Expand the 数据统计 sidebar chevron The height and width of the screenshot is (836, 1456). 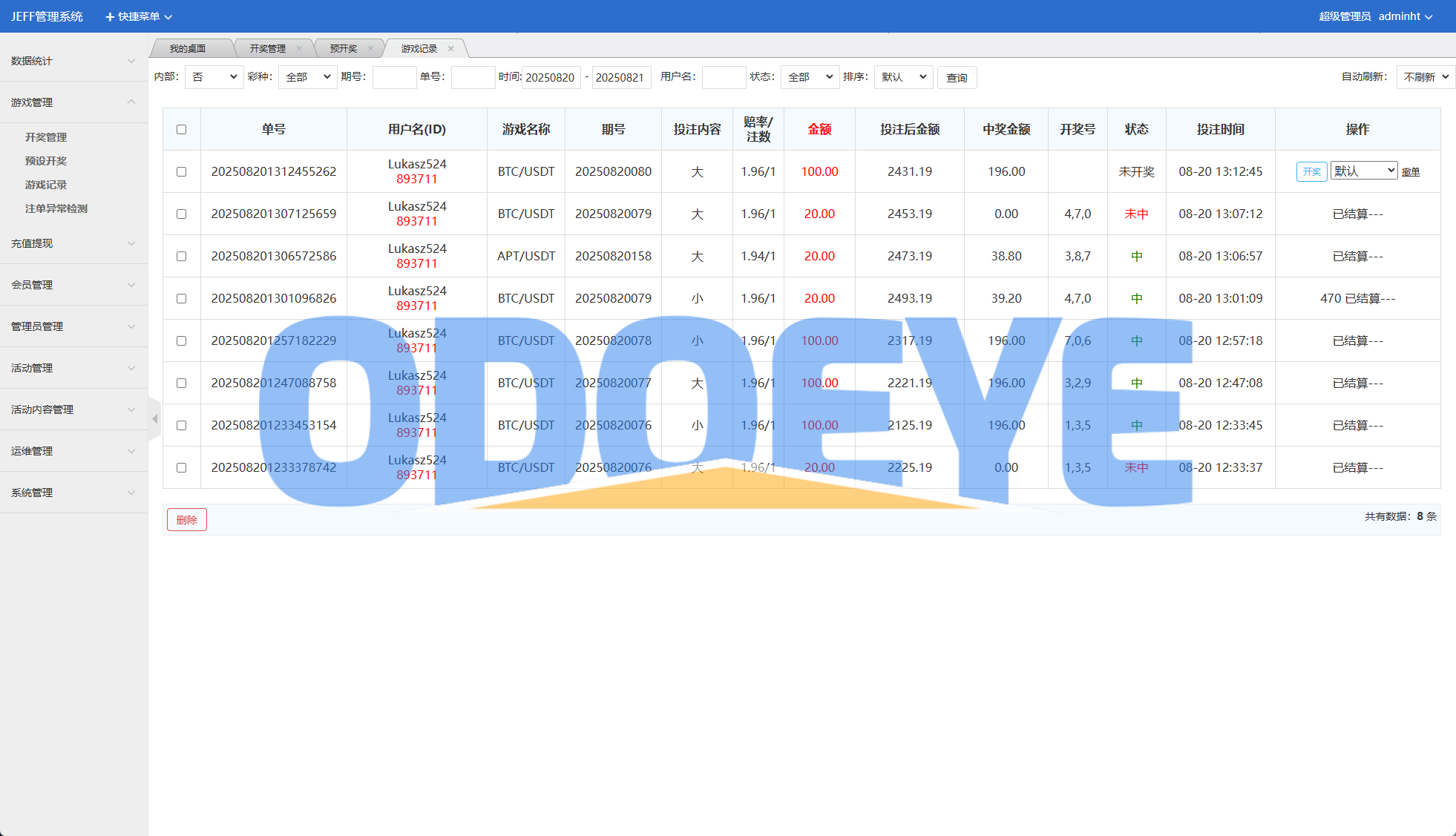click(131, 61)
